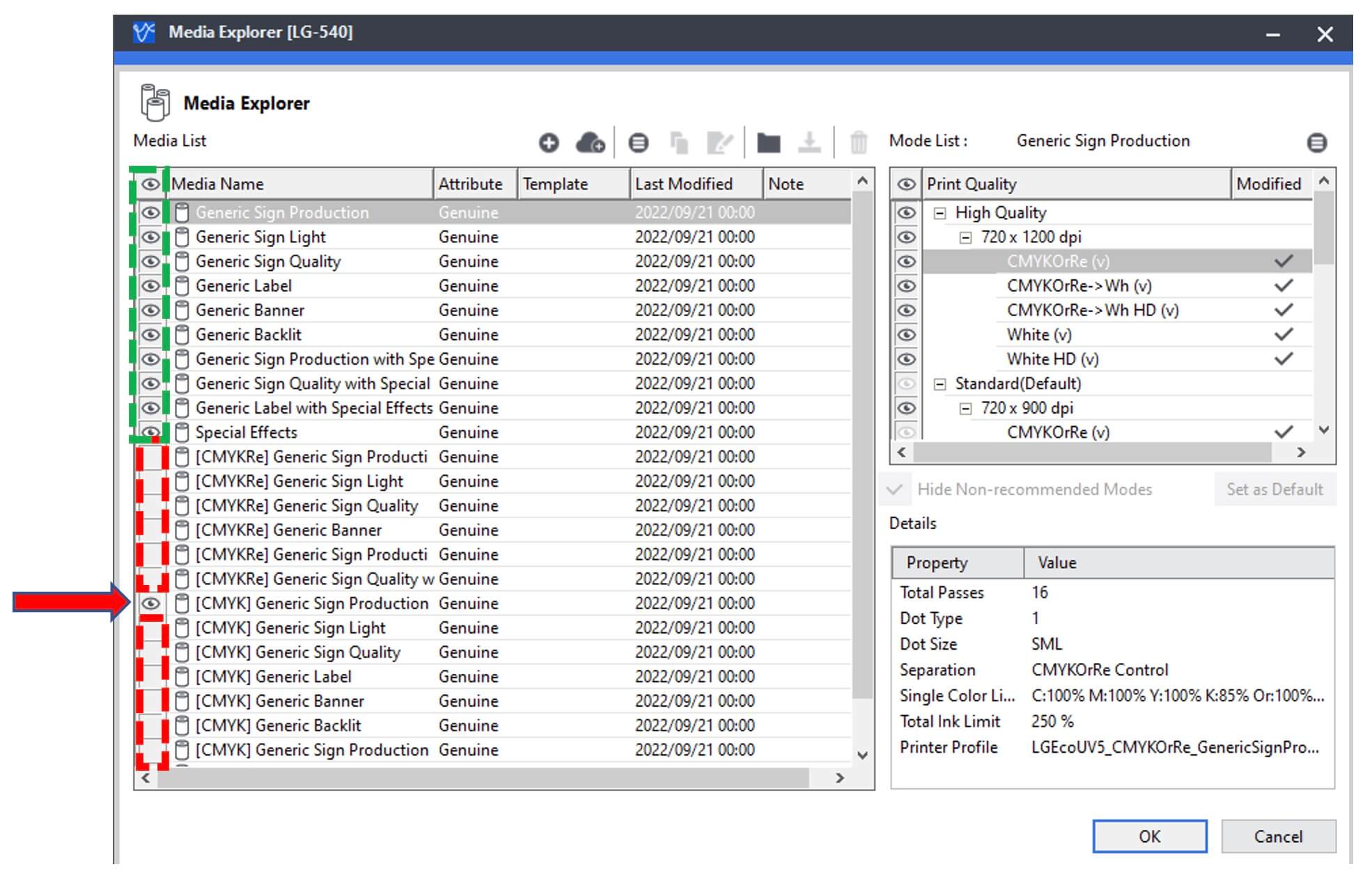Toggle eye for White HD (v) mode
The image size is (1372, 876).
pos(906,359)
